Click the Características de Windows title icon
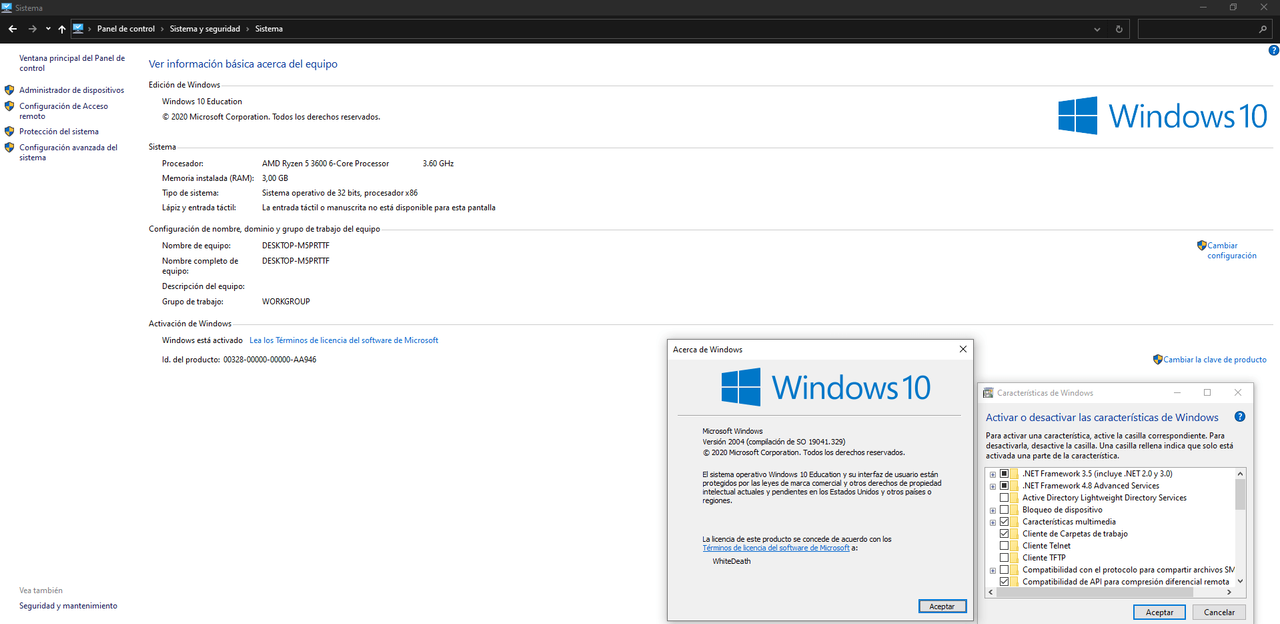The width and height of the screenshot is (1280, 624). pos(988,393)
